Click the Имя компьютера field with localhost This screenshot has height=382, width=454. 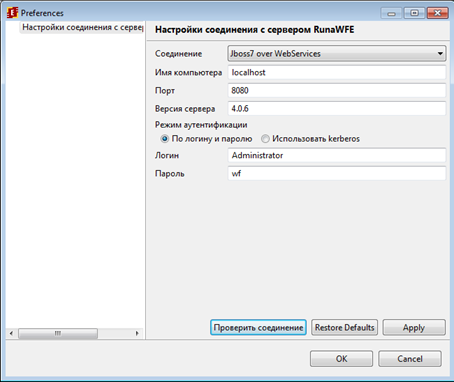click(337, 72)
